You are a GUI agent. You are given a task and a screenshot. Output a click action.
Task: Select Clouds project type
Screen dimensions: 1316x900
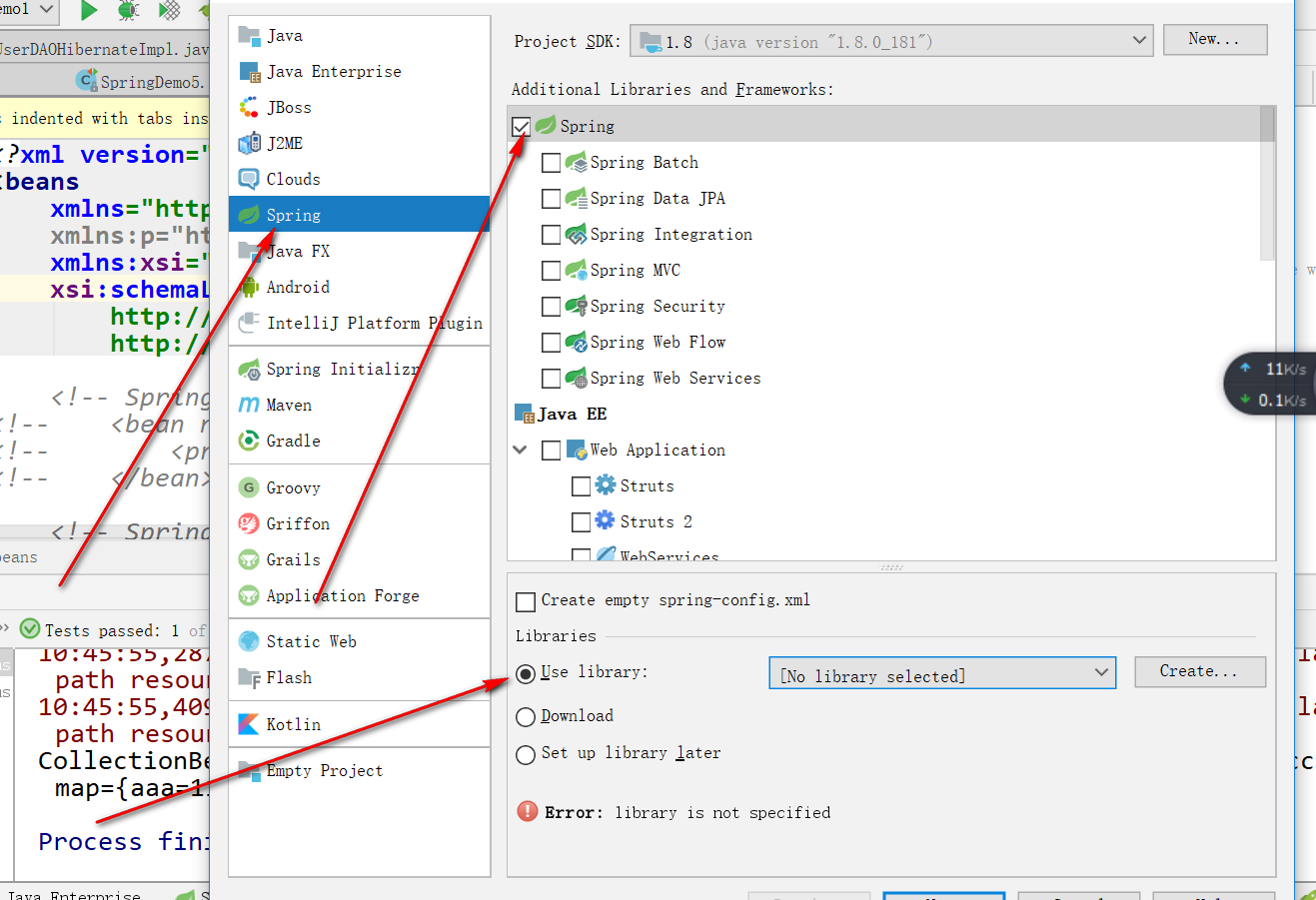tap(360, 180)
